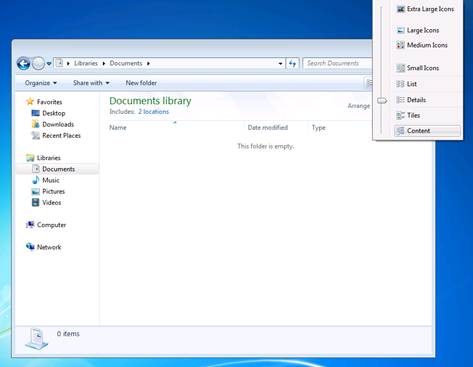
Task: Open the recent pages arrow beside Forward
Action: (x=49, y=64)
